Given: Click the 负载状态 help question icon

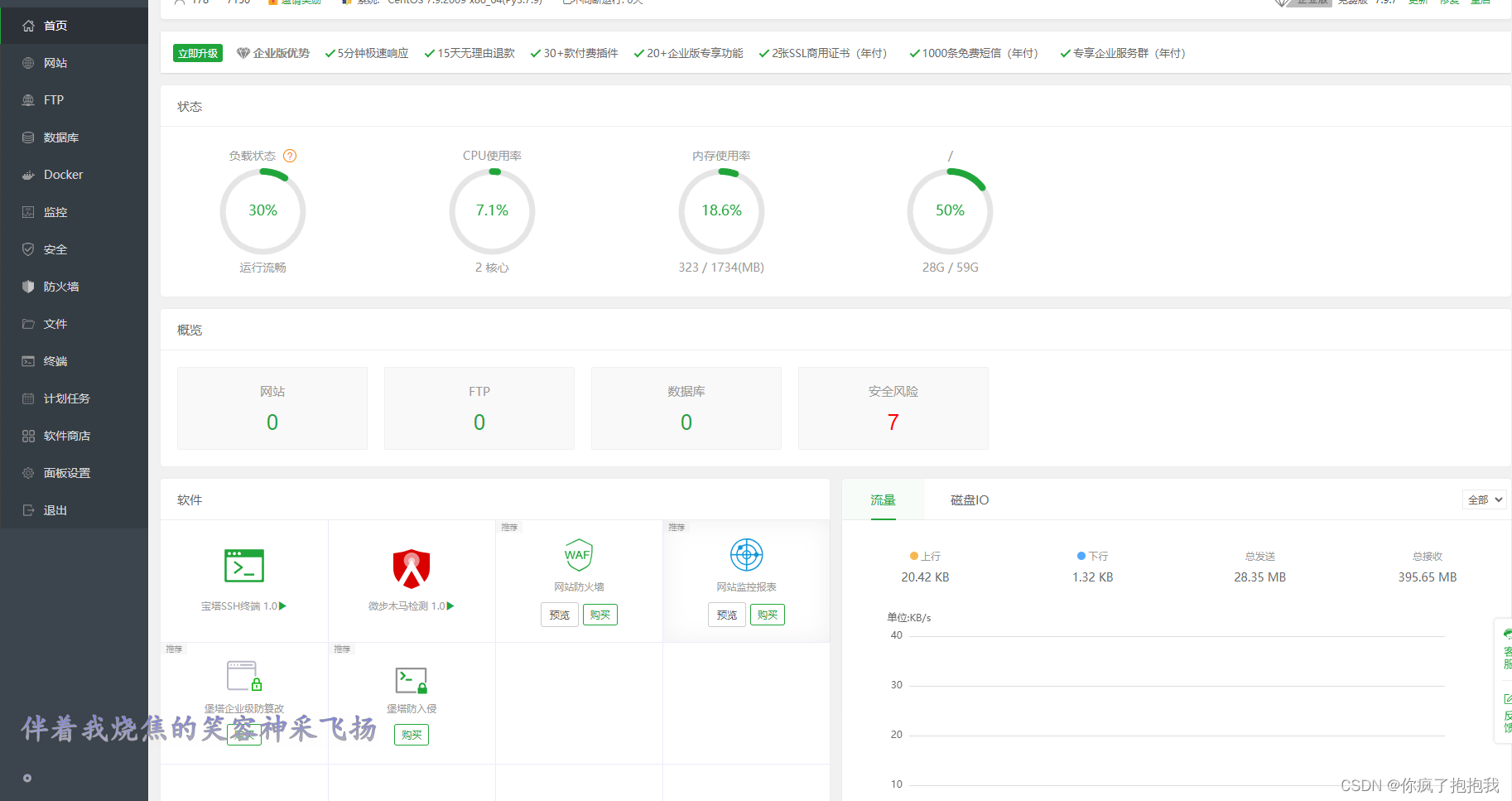Looking at the screenshot, I should point(290,156).
